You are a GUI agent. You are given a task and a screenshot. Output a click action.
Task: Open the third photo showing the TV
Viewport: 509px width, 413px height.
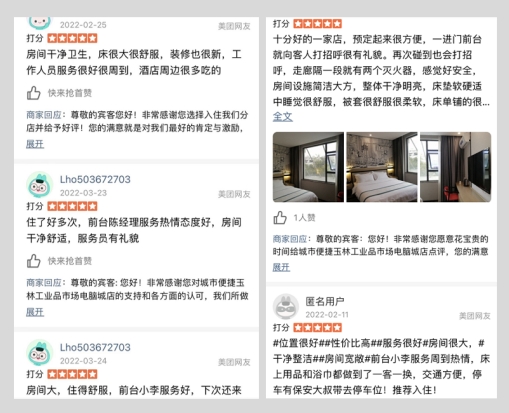[456, 167]
